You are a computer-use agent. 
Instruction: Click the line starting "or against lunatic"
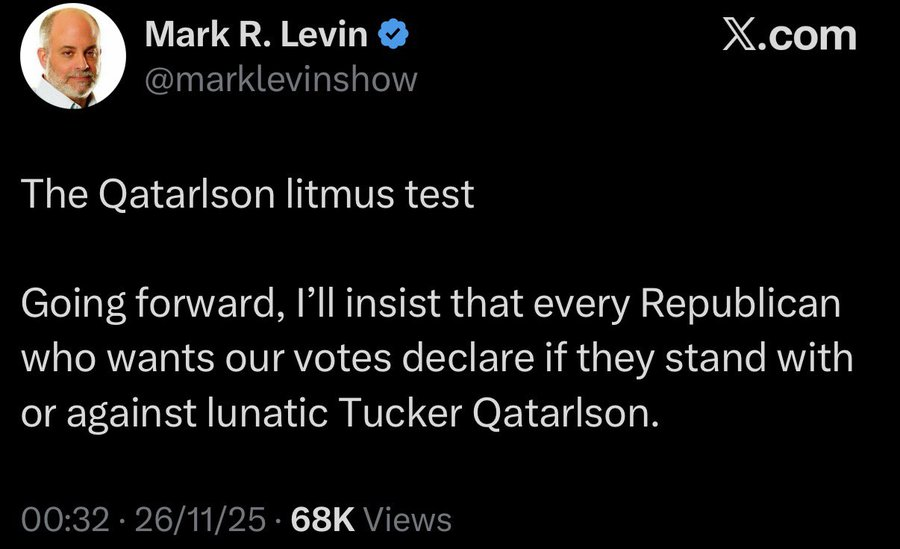tap(341, 411)
